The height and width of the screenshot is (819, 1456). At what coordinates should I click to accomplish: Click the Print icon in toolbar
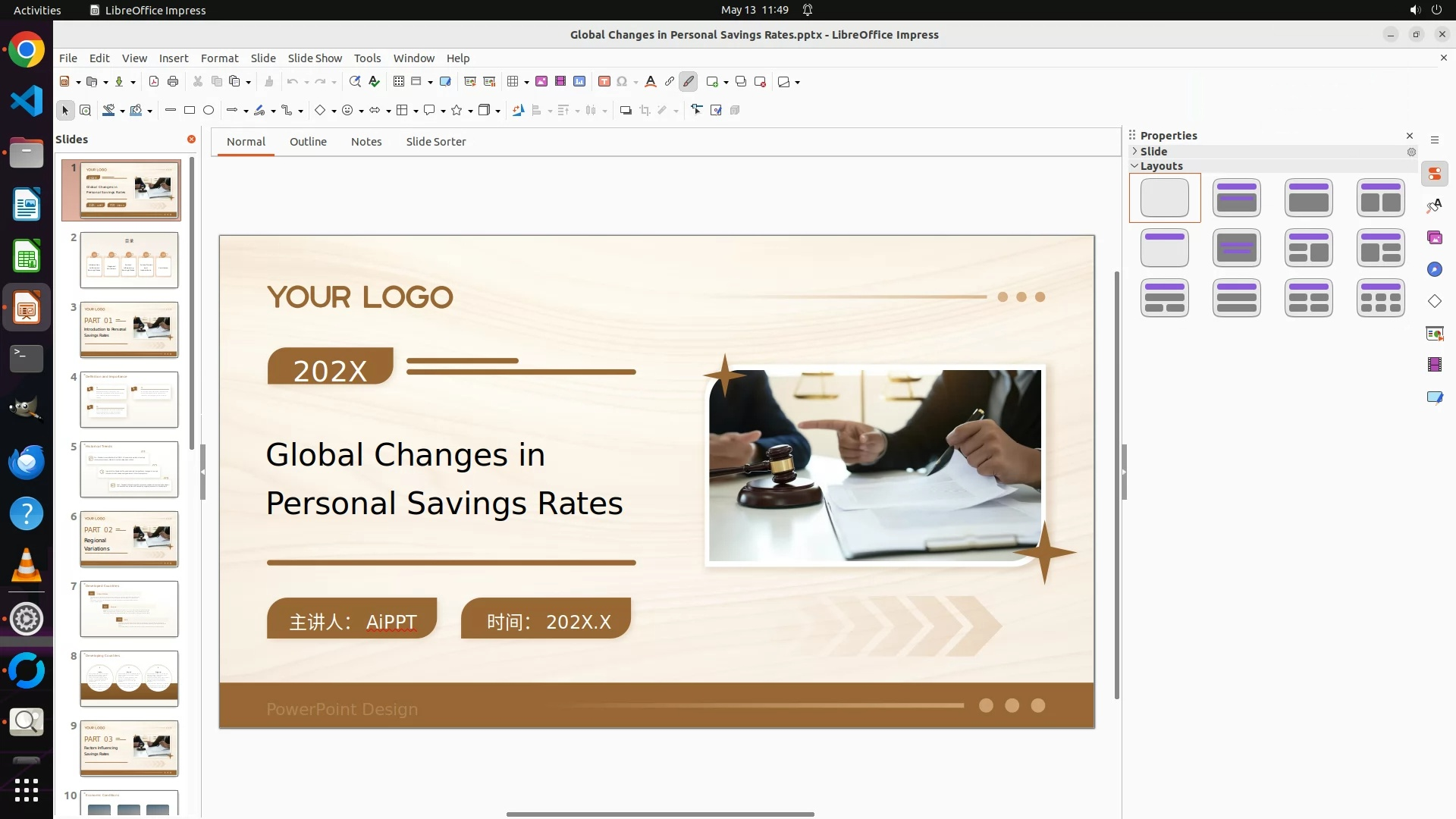tap(173, 82)
